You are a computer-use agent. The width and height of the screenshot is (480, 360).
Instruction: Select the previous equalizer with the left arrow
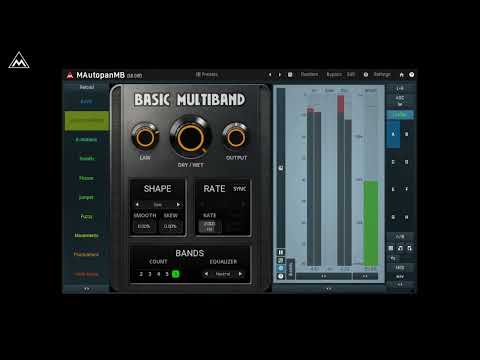click(206, 274)
